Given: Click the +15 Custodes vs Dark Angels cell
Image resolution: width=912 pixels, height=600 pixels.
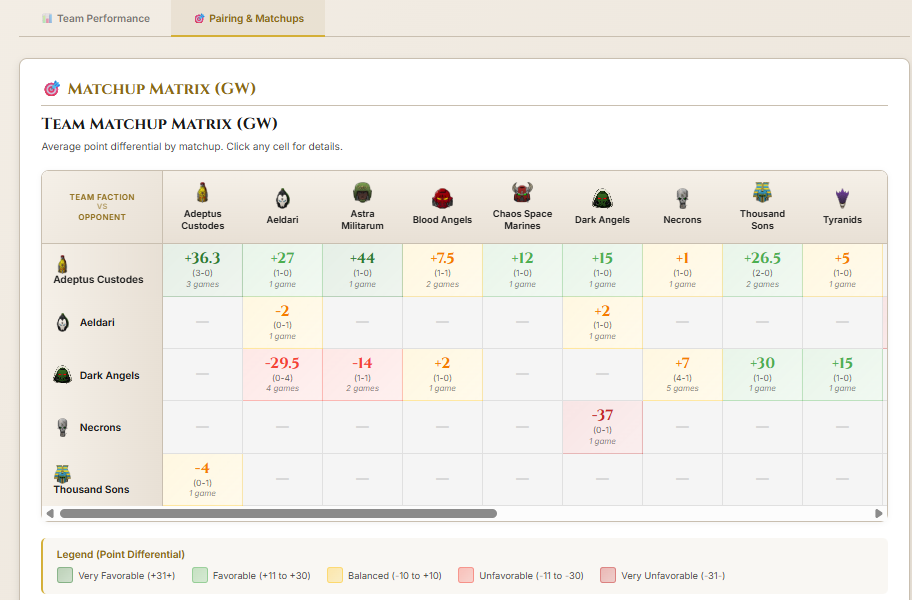Looking at the screenshot, I should click(x=603, y=270).
